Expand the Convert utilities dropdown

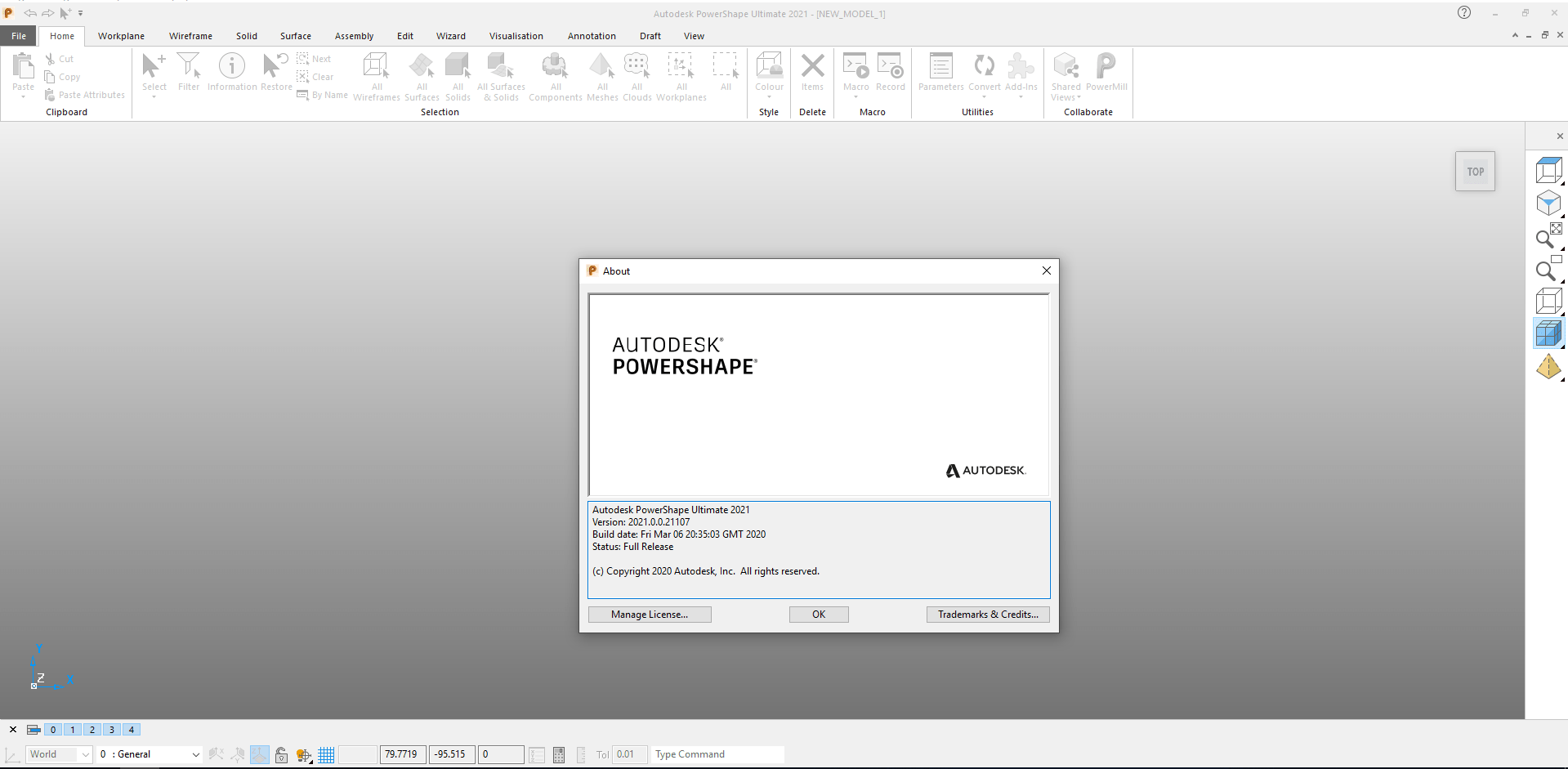tap(984, 97)
